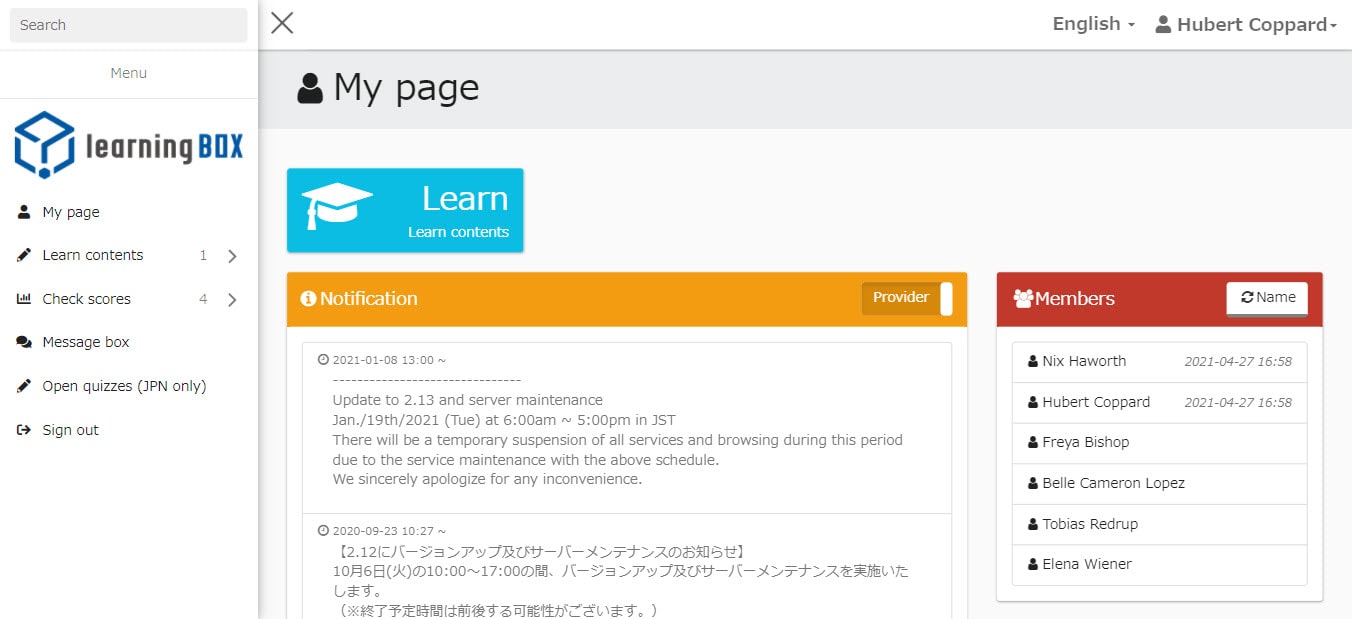Image resolution: width=1352 pixels, height=619 pixels.
Task: Click the Check scores chart icon
Action: tap(24, 299)
